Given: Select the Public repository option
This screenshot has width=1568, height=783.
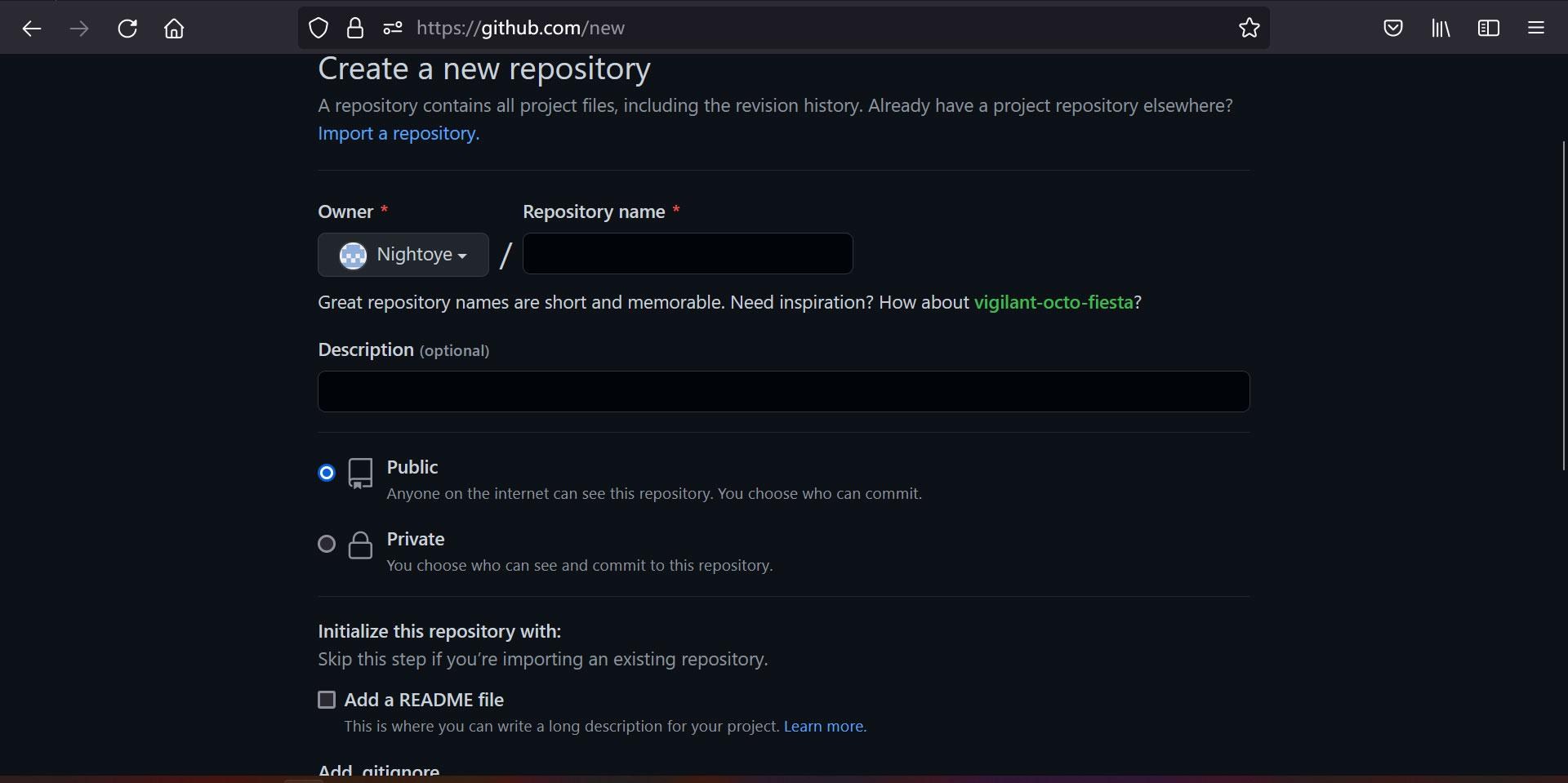Looking at the screenshot, I should point(326,472).
